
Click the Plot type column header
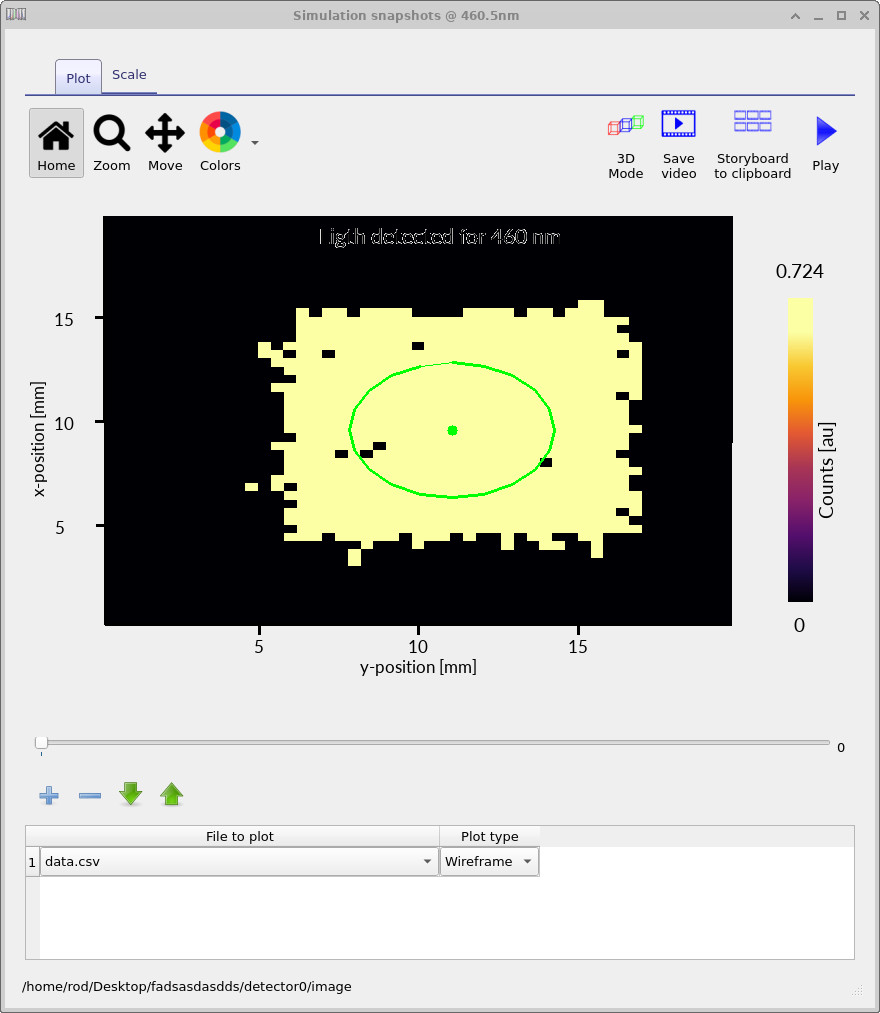tap(489, 836)
